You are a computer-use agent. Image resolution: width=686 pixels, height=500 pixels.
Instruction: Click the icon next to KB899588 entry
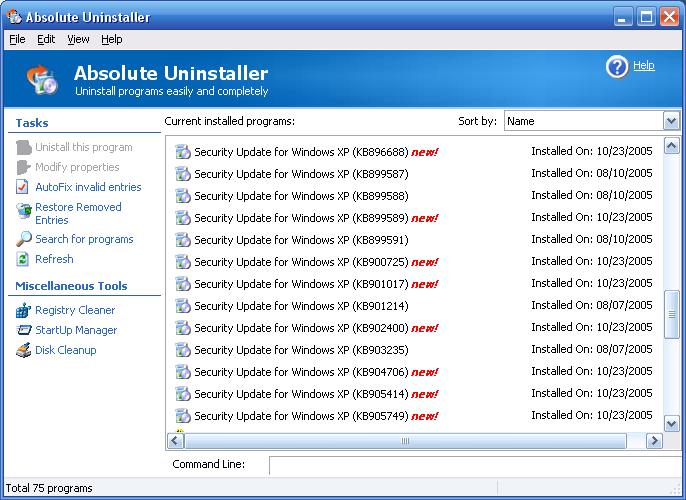[x=183, y=196]
